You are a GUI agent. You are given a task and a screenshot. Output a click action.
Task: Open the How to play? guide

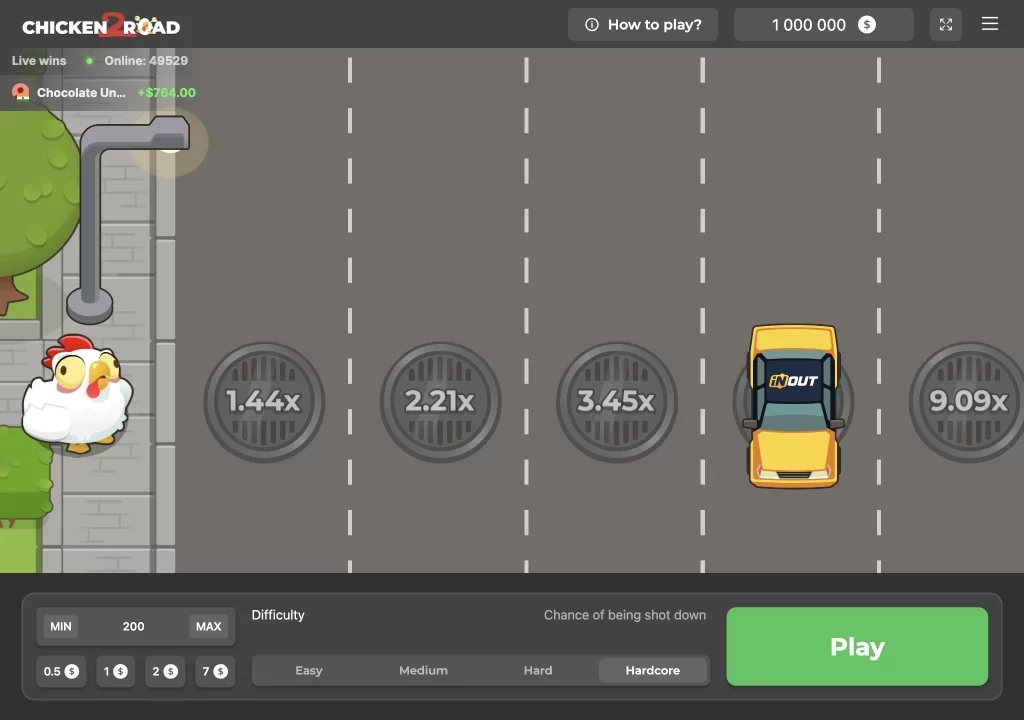[643, 25]
